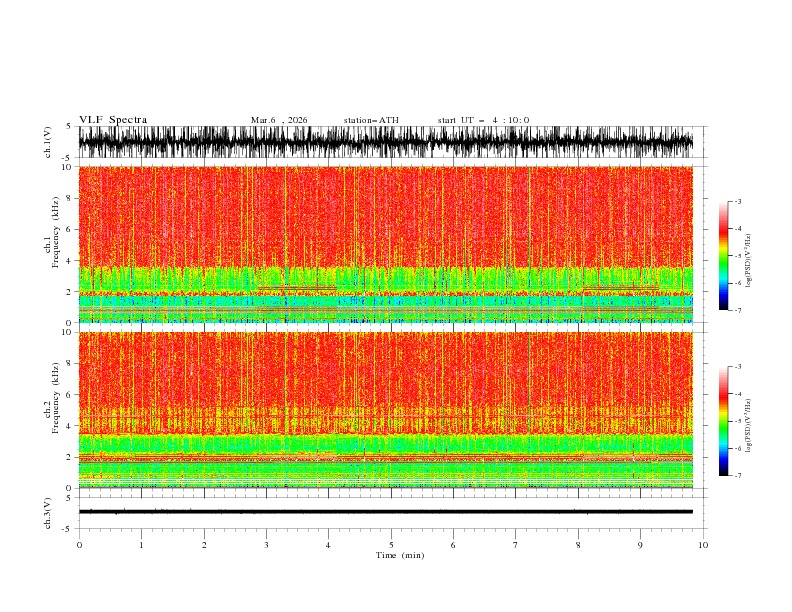Click the ch.3 voltage waveform trace
The width and height of the screenshot is (792, 612).
click(x=386, y=512)
